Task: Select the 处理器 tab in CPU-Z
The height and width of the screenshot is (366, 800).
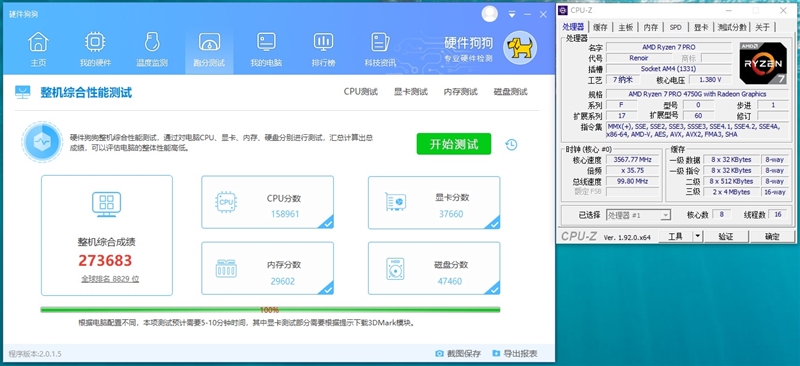Action: 572,27
